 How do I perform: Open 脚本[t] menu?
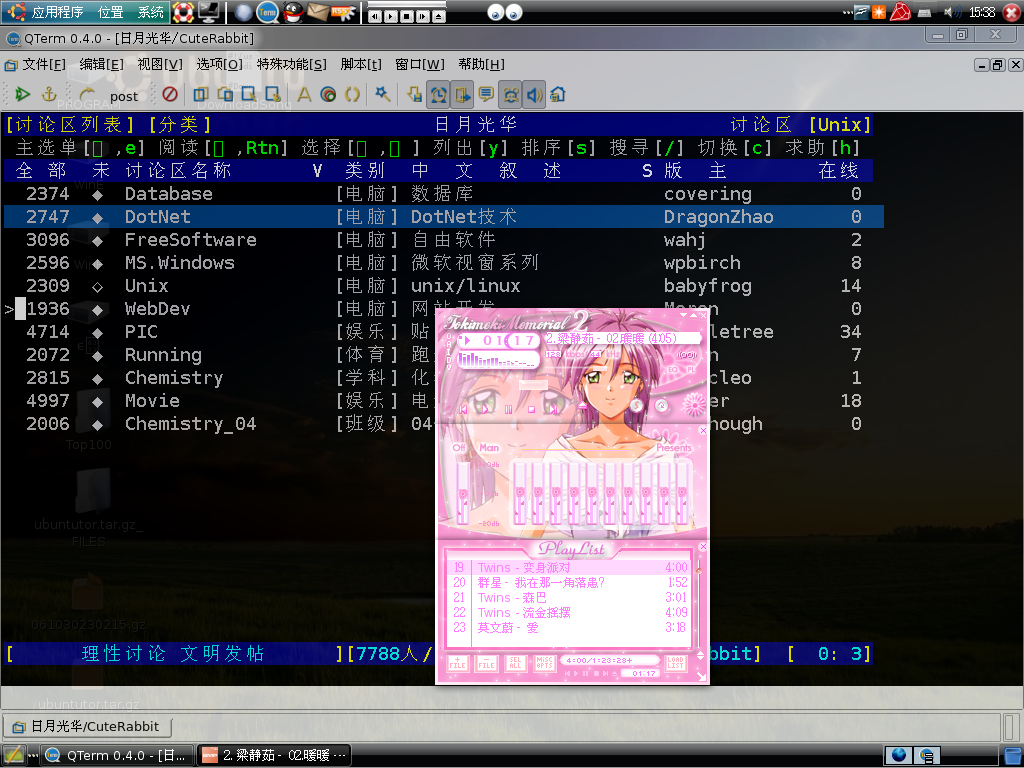click(x=360, y=64)
